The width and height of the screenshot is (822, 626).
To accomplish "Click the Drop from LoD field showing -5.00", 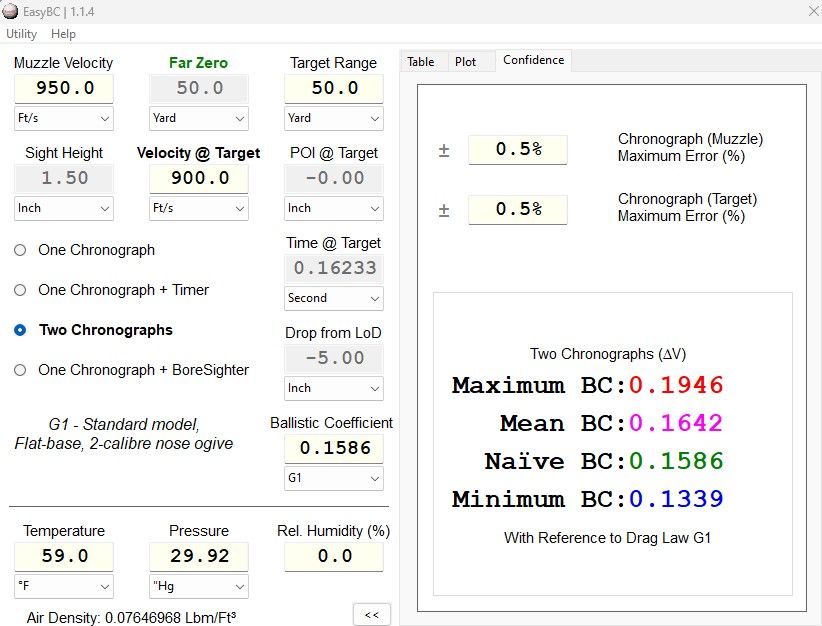I will click(x=334, y=358).
